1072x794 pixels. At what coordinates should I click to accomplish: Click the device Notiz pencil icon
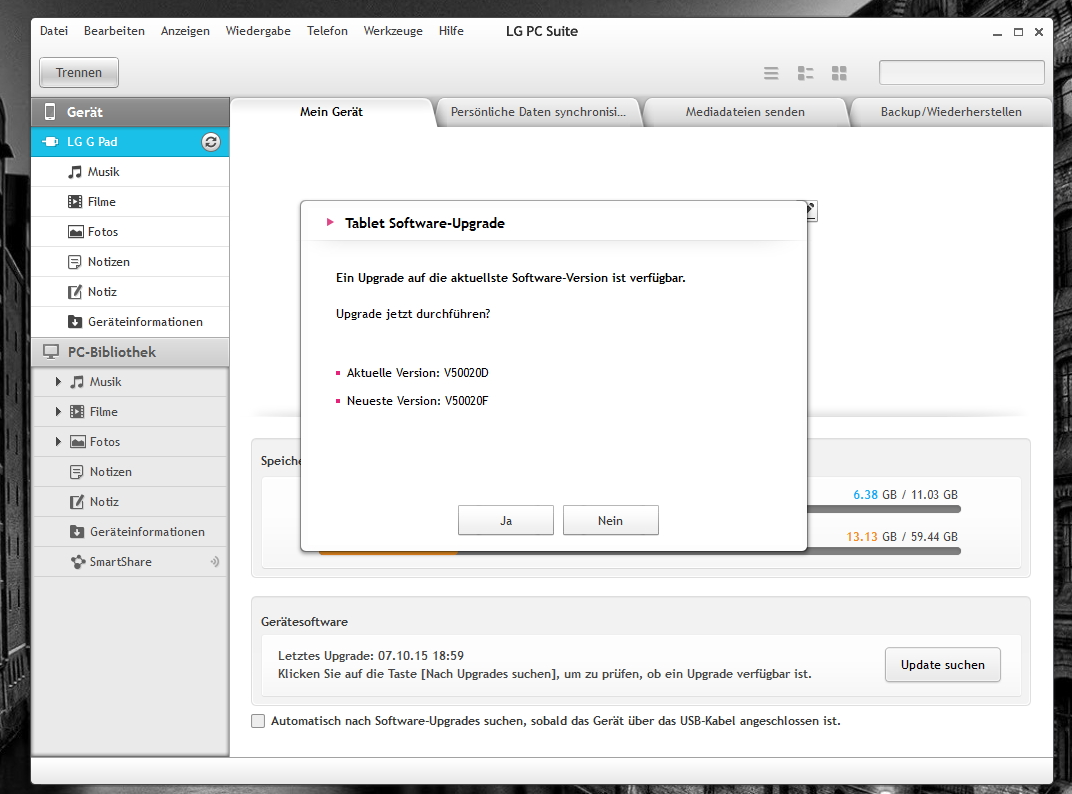click(x=75, y=292)
